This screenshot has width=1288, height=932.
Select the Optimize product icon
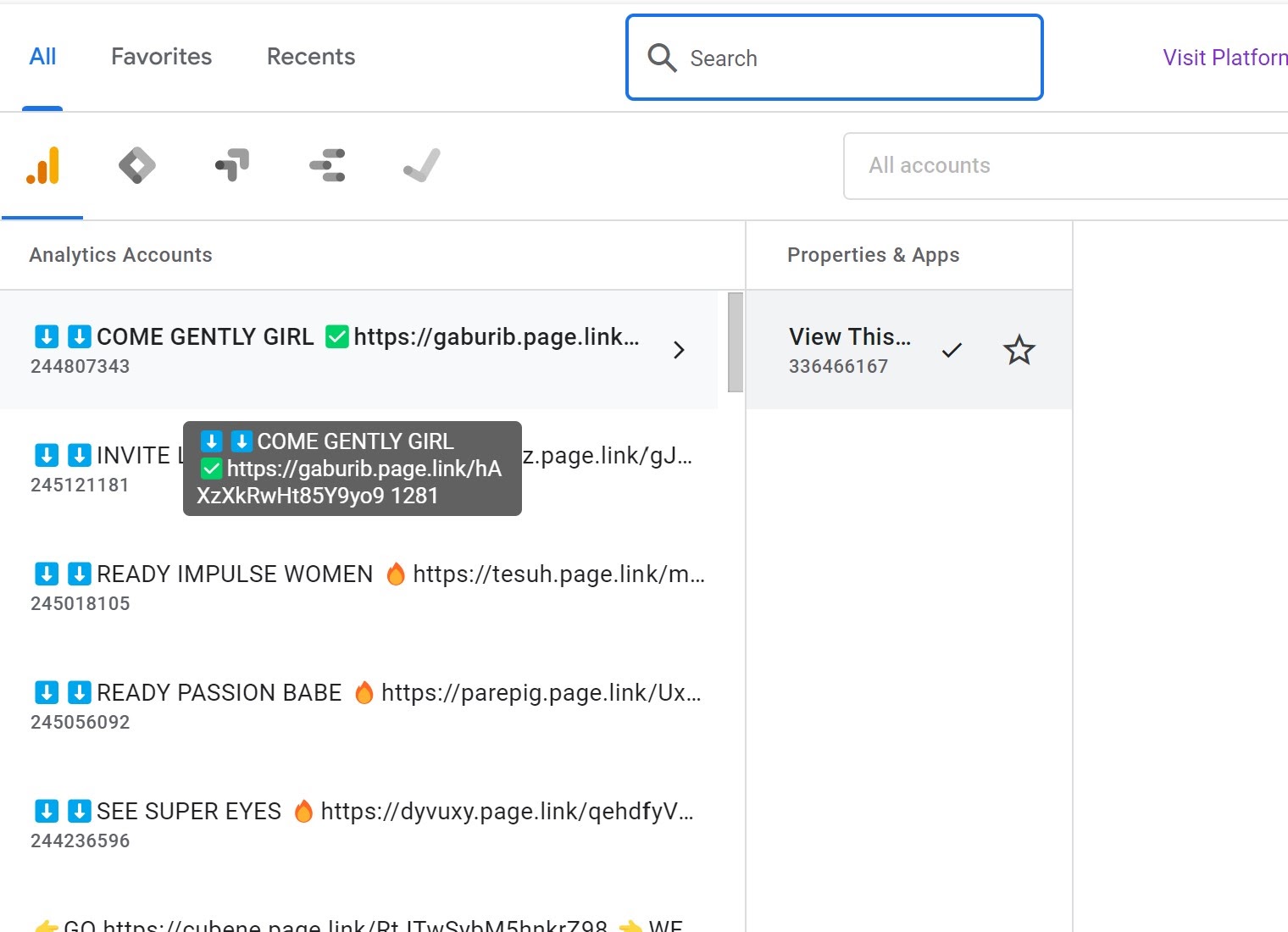(232, 165)
